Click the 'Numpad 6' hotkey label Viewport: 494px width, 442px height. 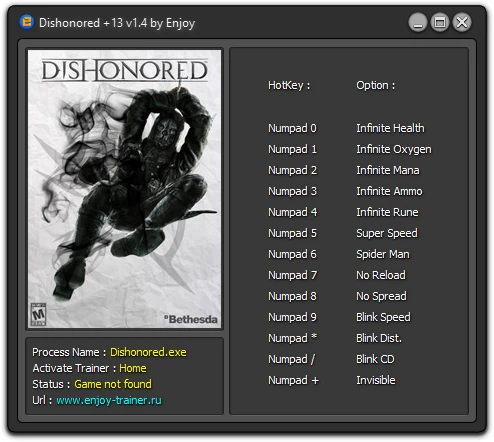pyautogui.click(x=292, y=254)
